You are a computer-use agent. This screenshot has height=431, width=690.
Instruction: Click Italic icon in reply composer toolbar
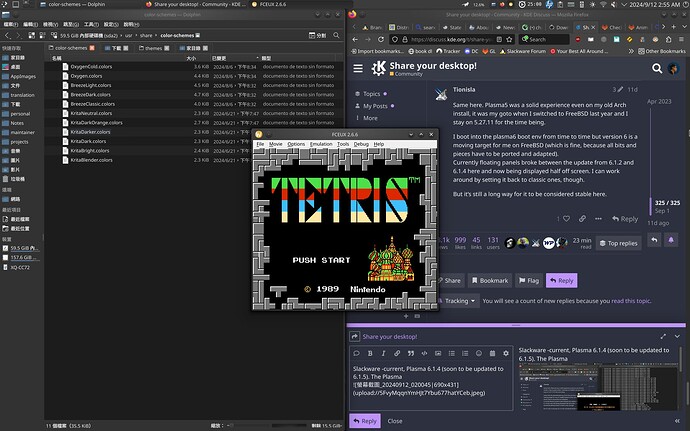[383, 354]
